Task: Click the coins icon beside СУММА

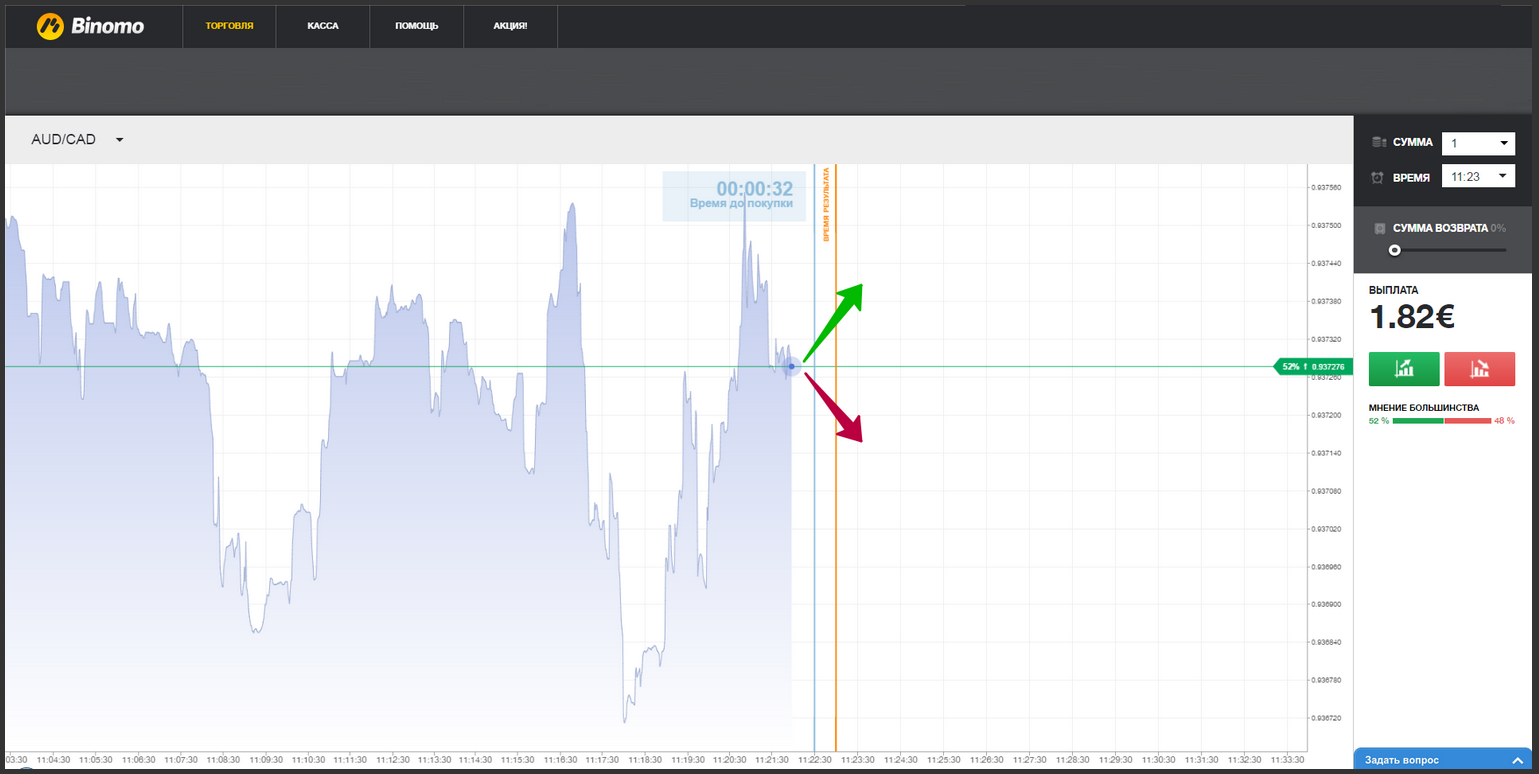Action: [x=1379, y=143]
